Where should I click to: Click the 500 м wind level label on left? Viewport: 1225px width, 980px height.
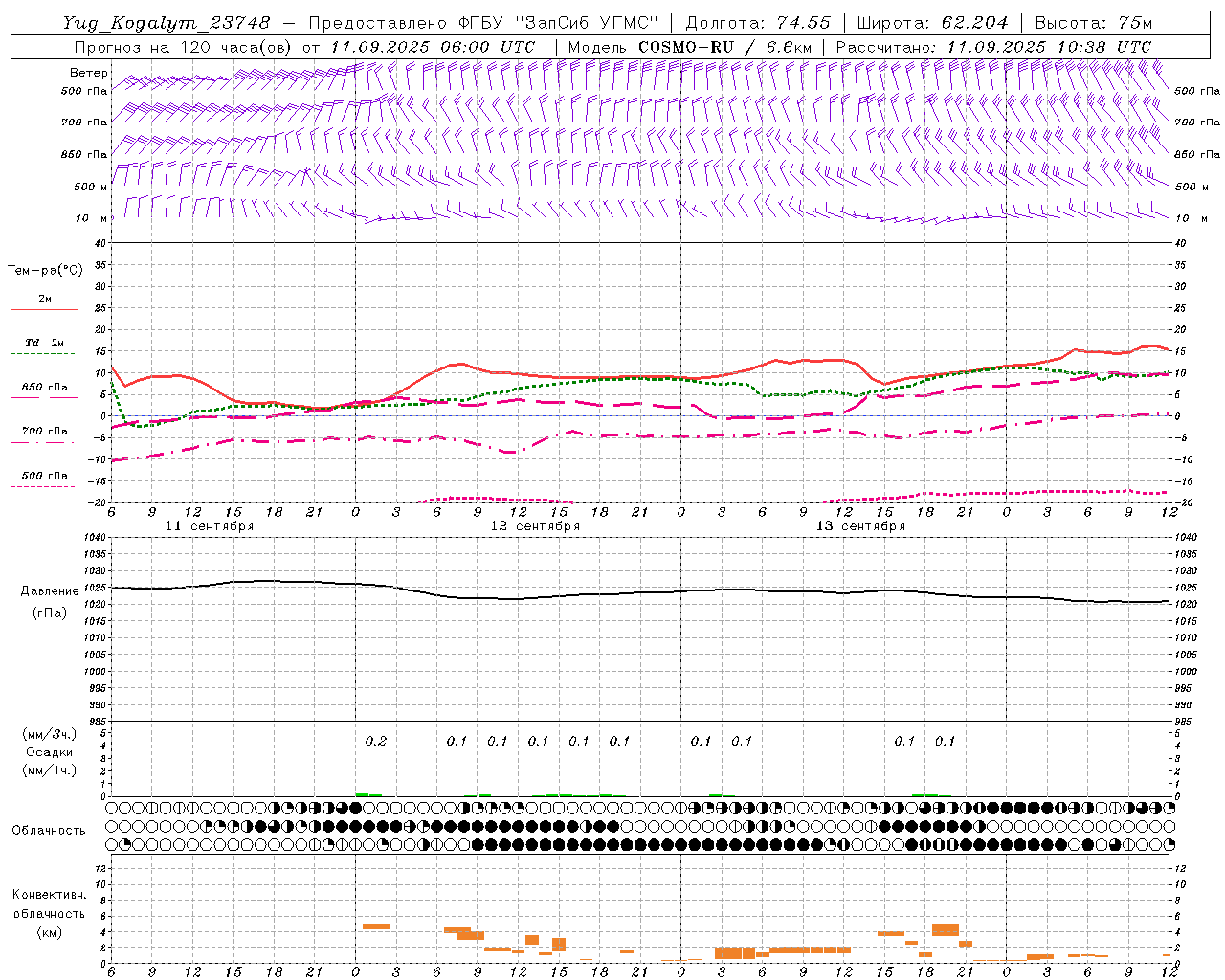point(90,187)
